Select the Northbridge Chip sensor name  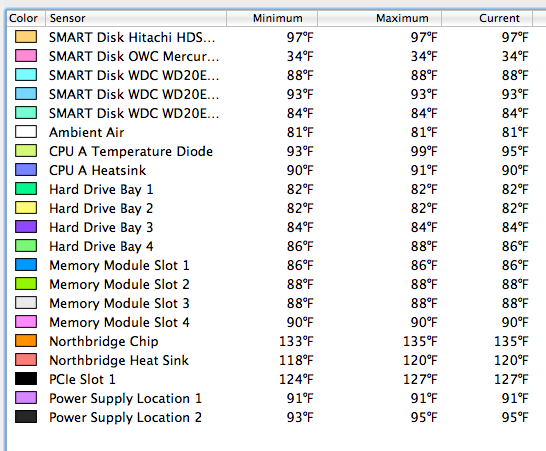click(x=104, y=342)
